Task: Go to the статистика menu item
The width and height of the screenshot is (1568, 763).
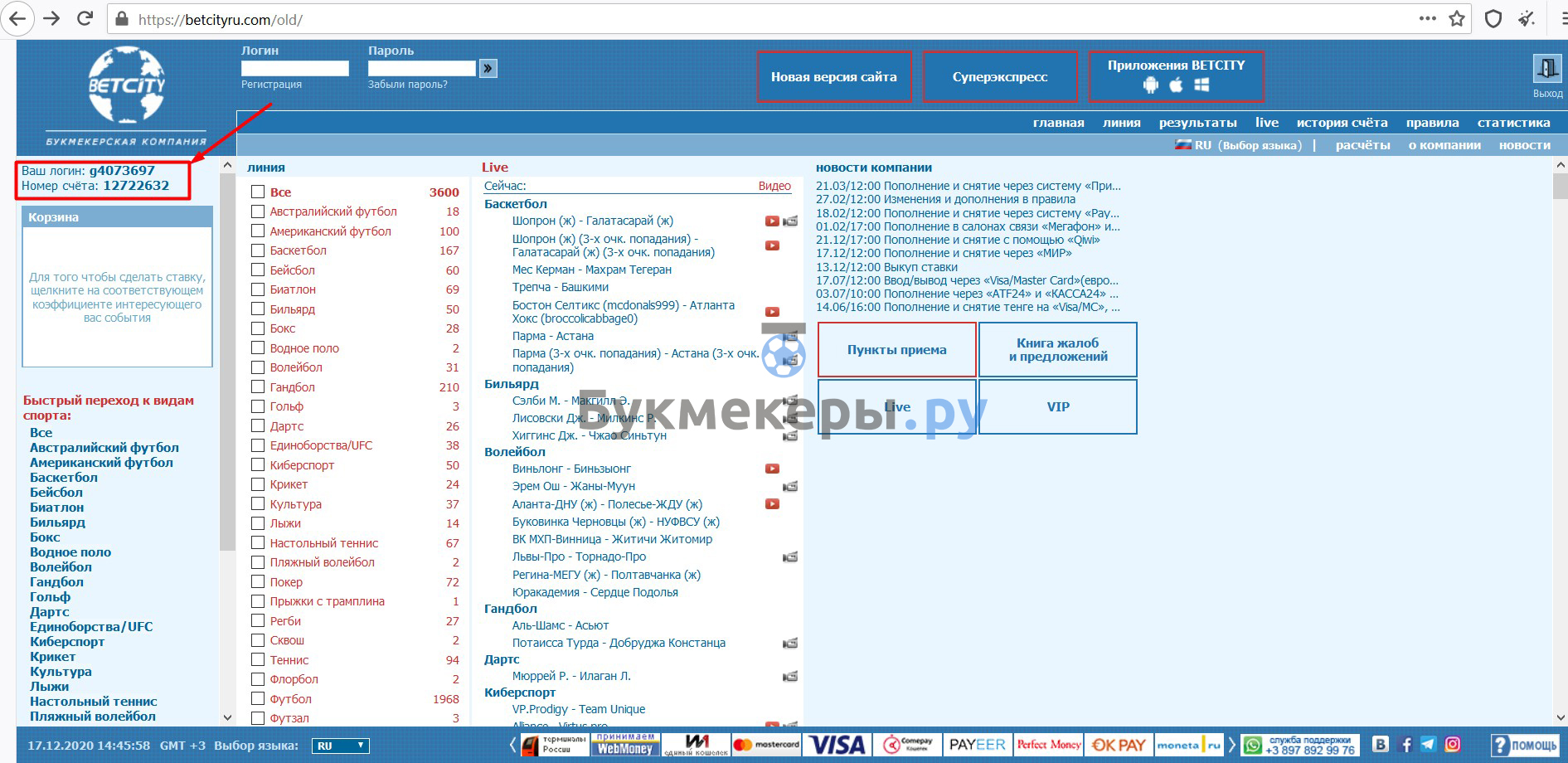Action: point(1513,123)
